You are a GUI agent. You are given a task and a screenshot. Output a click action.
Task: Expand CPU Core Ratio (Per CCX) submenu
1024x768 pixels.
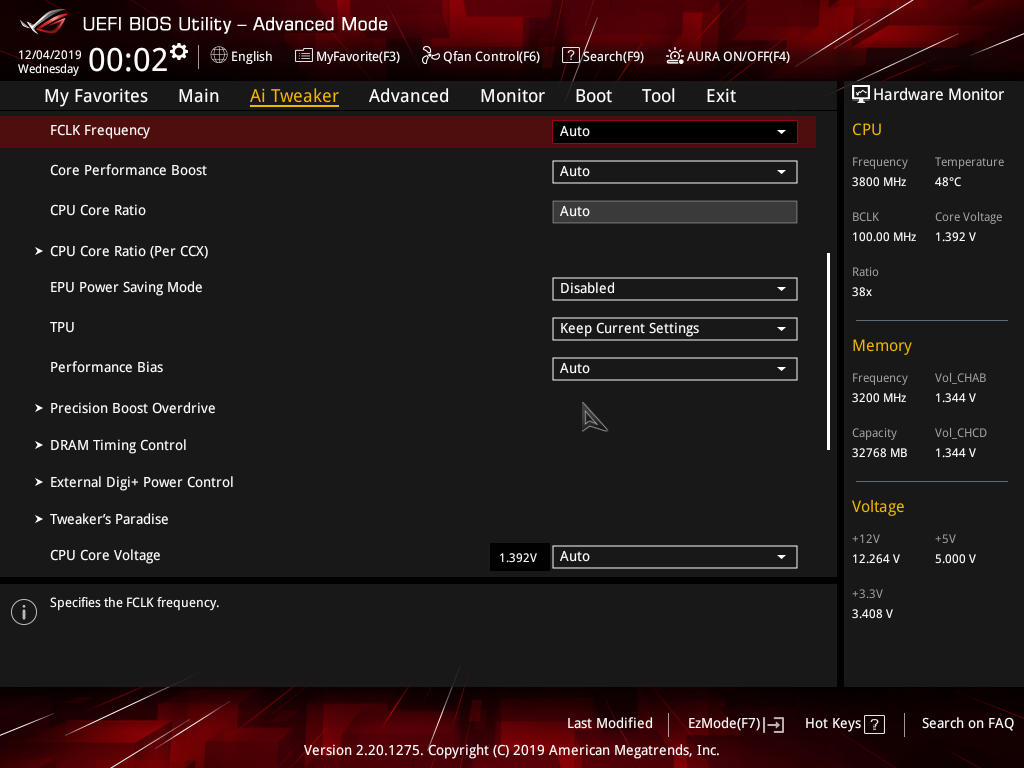[x=129, y=251]
